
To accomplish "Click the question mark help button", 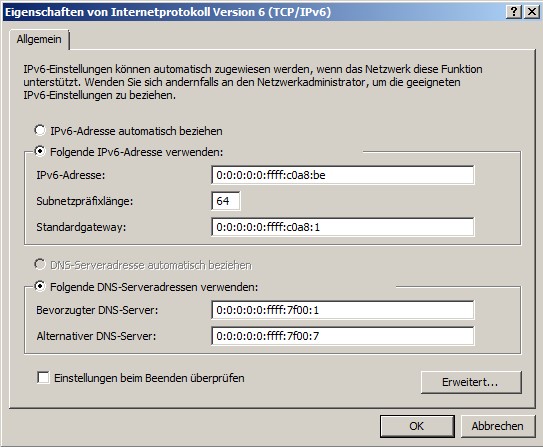I will [x=514, y=12].
